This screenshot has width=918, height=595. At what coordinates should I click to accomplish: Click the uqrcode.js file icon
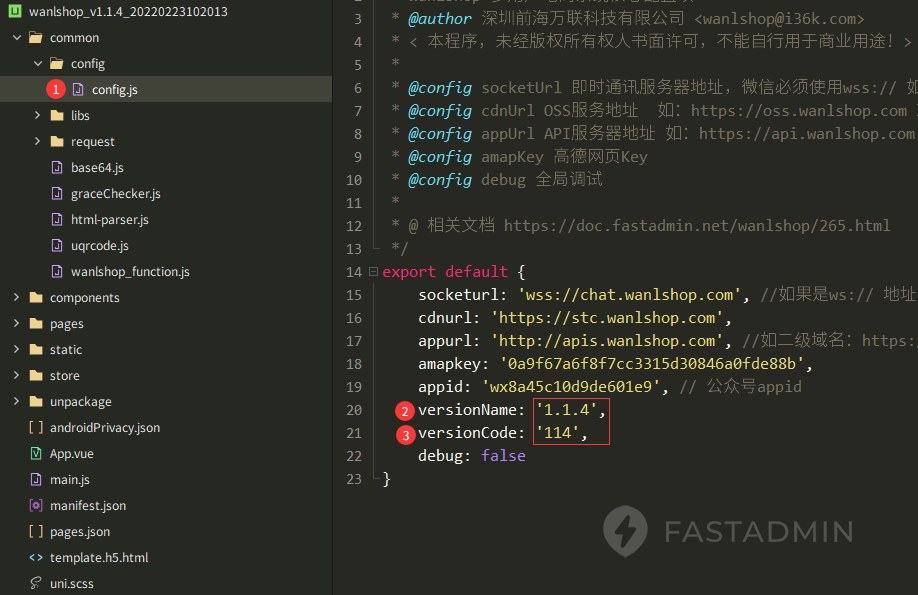[57, 245]
